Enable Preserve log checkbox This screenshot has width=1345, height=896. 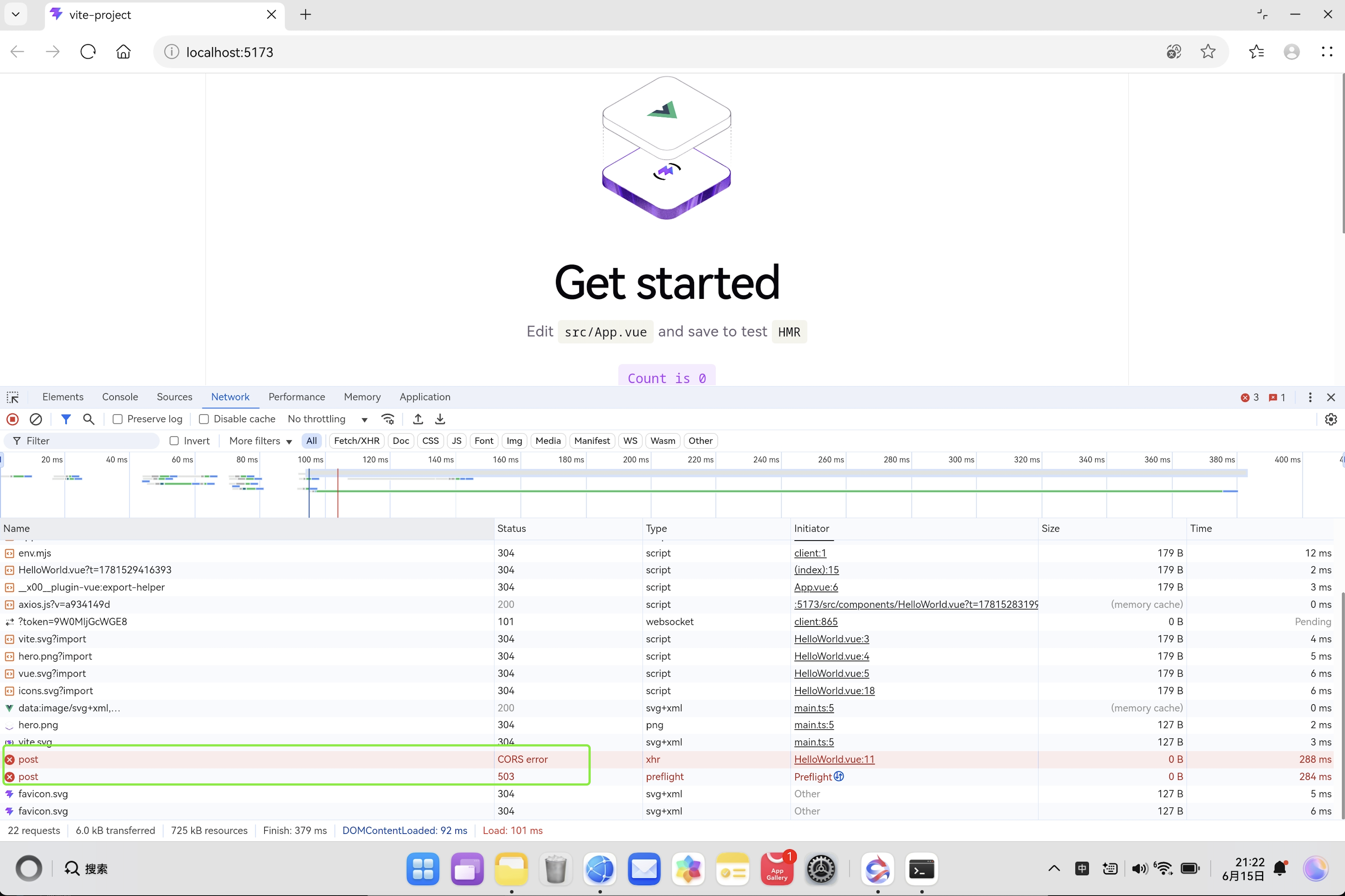(118, 419)
